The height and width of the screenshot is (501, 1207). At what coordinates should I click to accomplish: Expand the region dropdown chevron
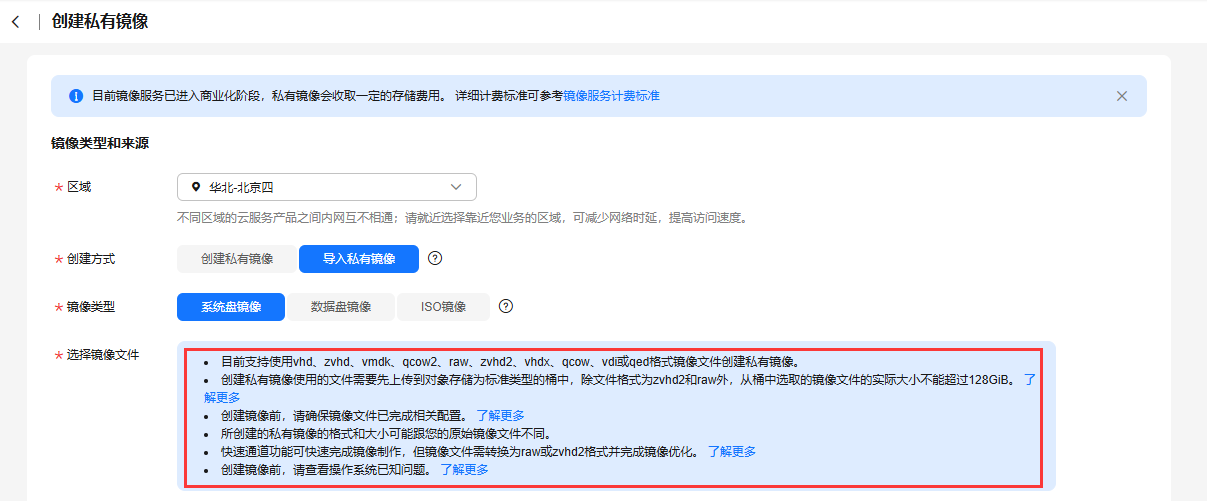(x=456, y=187)
